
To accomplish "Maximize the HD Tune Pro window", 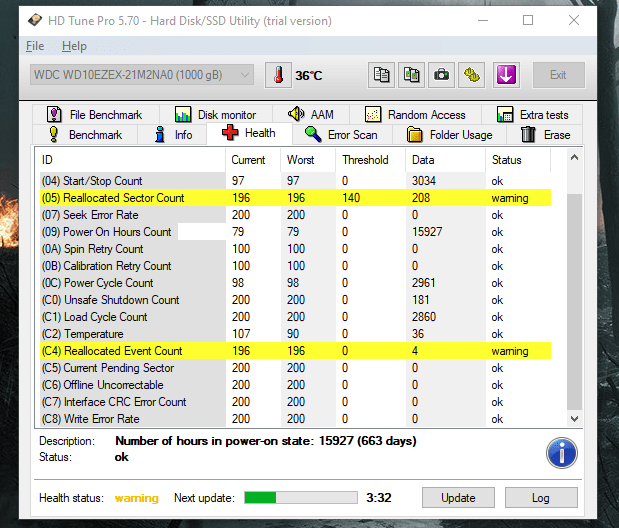I will pyautogui.click(x=528, y=20).
